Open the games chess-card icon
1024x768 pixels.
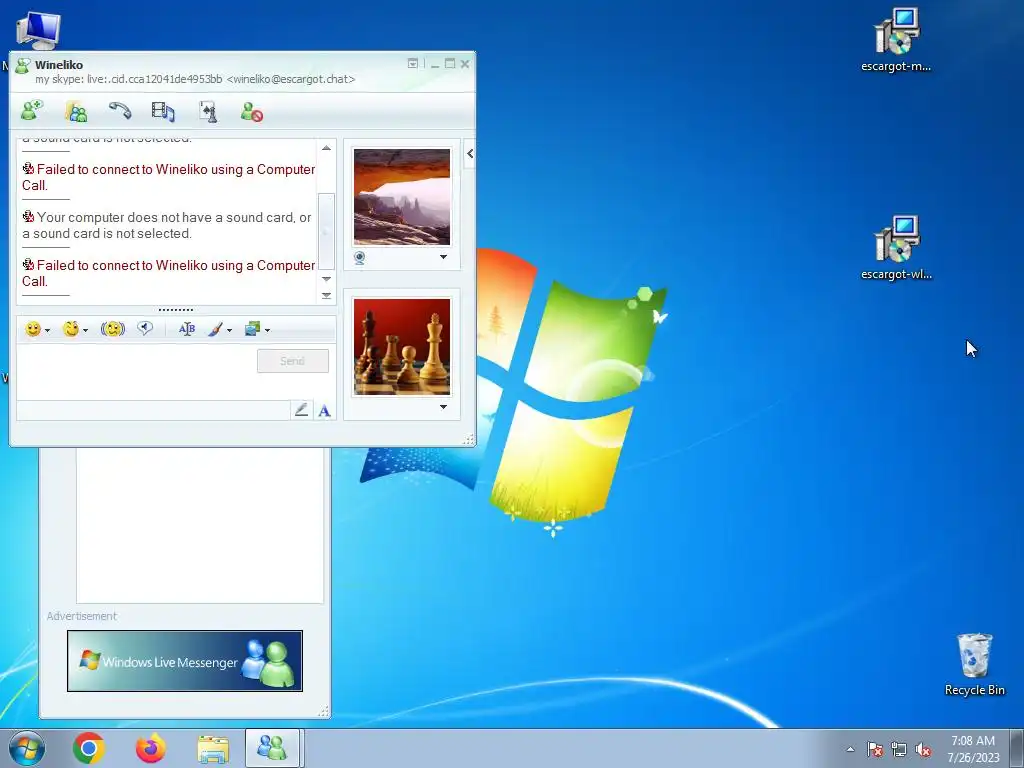[x=208, y=112]
